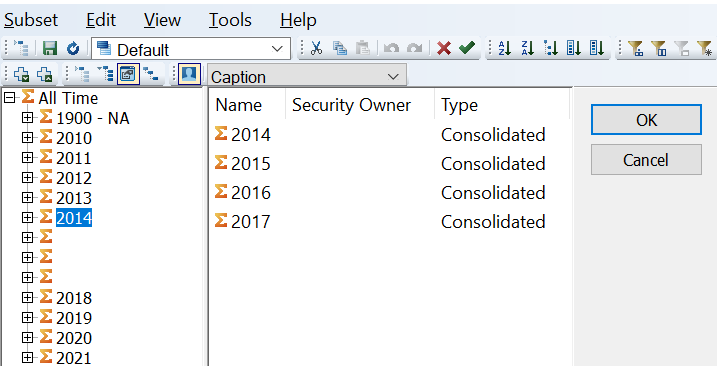Open the Default subset dropdown

point(191,49)
